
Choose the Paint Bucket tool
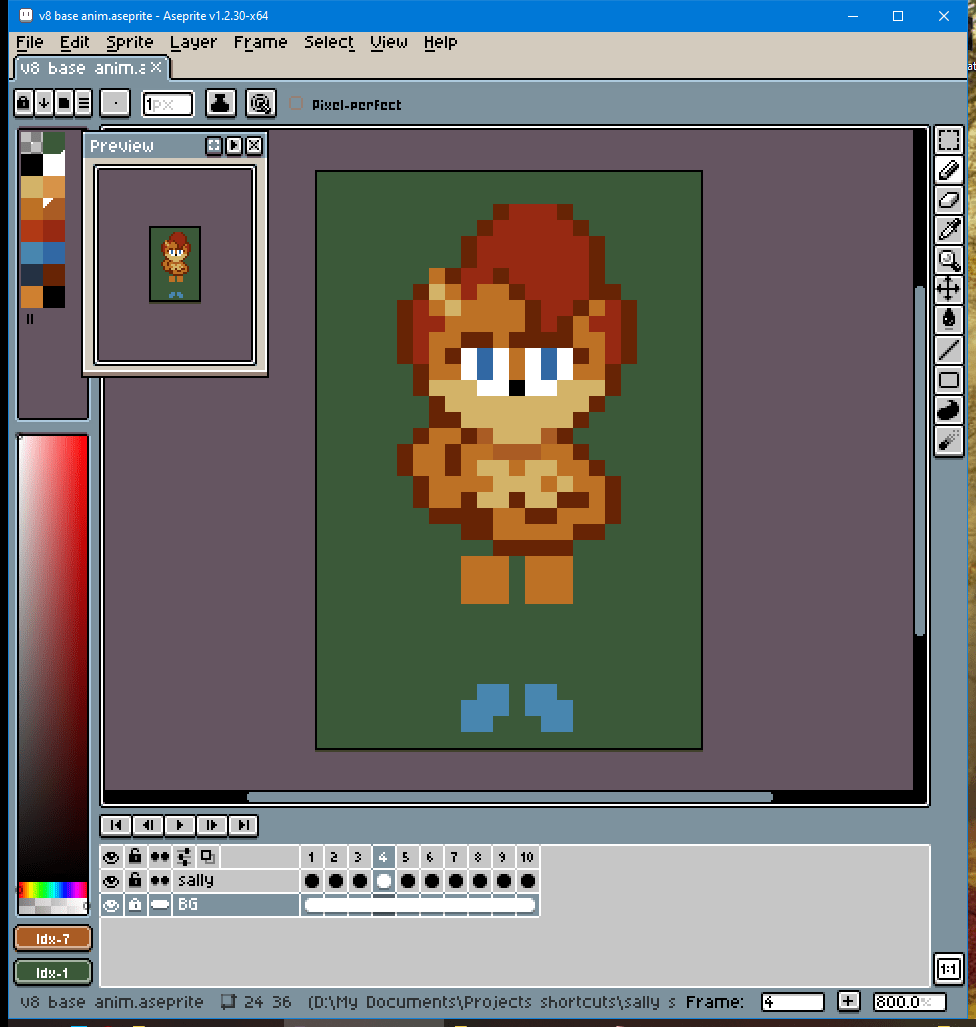click(948, 320)
